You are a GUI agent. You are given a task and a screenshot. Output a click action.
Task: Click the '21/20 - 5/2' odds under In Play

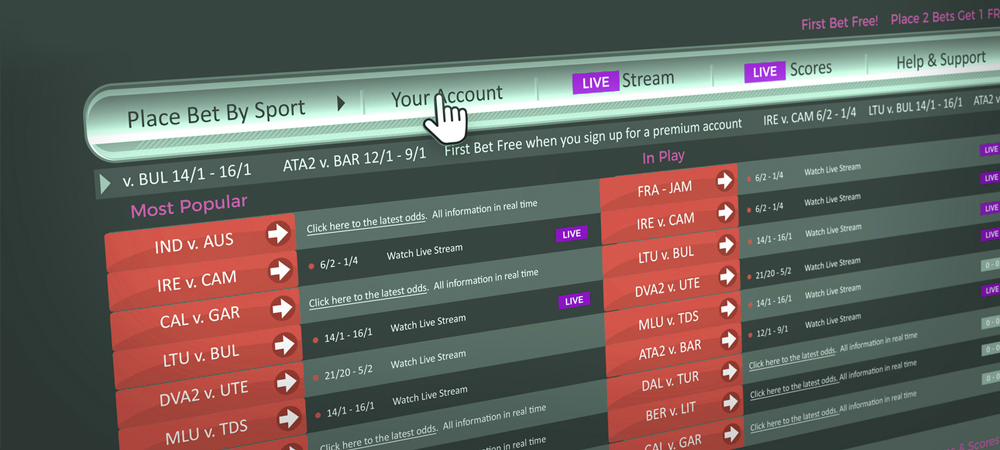774,273
